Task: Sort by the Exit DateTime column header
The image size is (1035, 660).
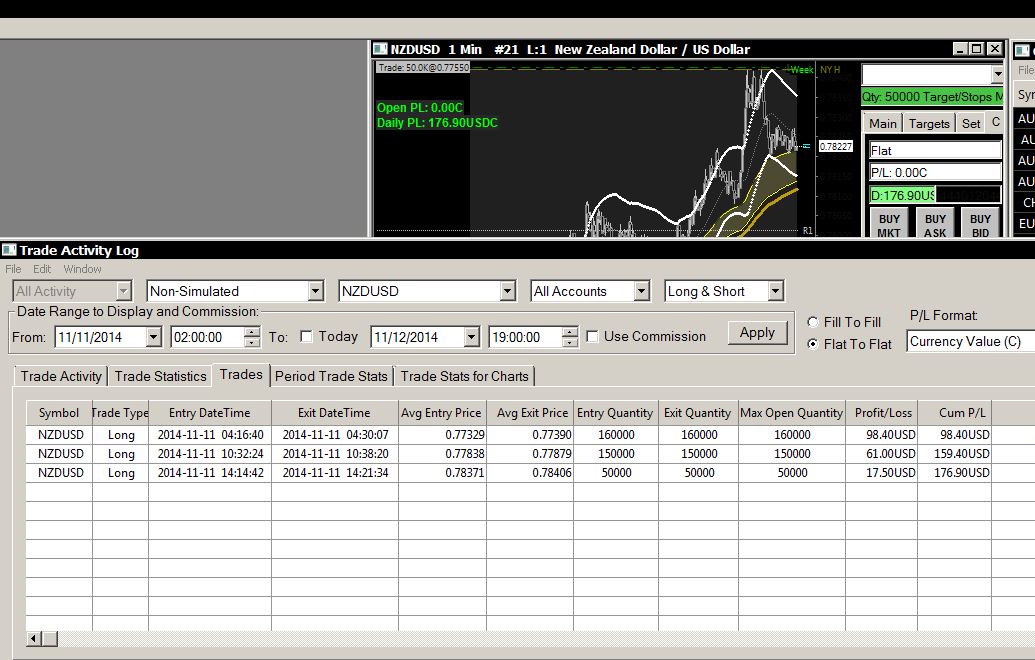Action: click(x=334, y=413)
